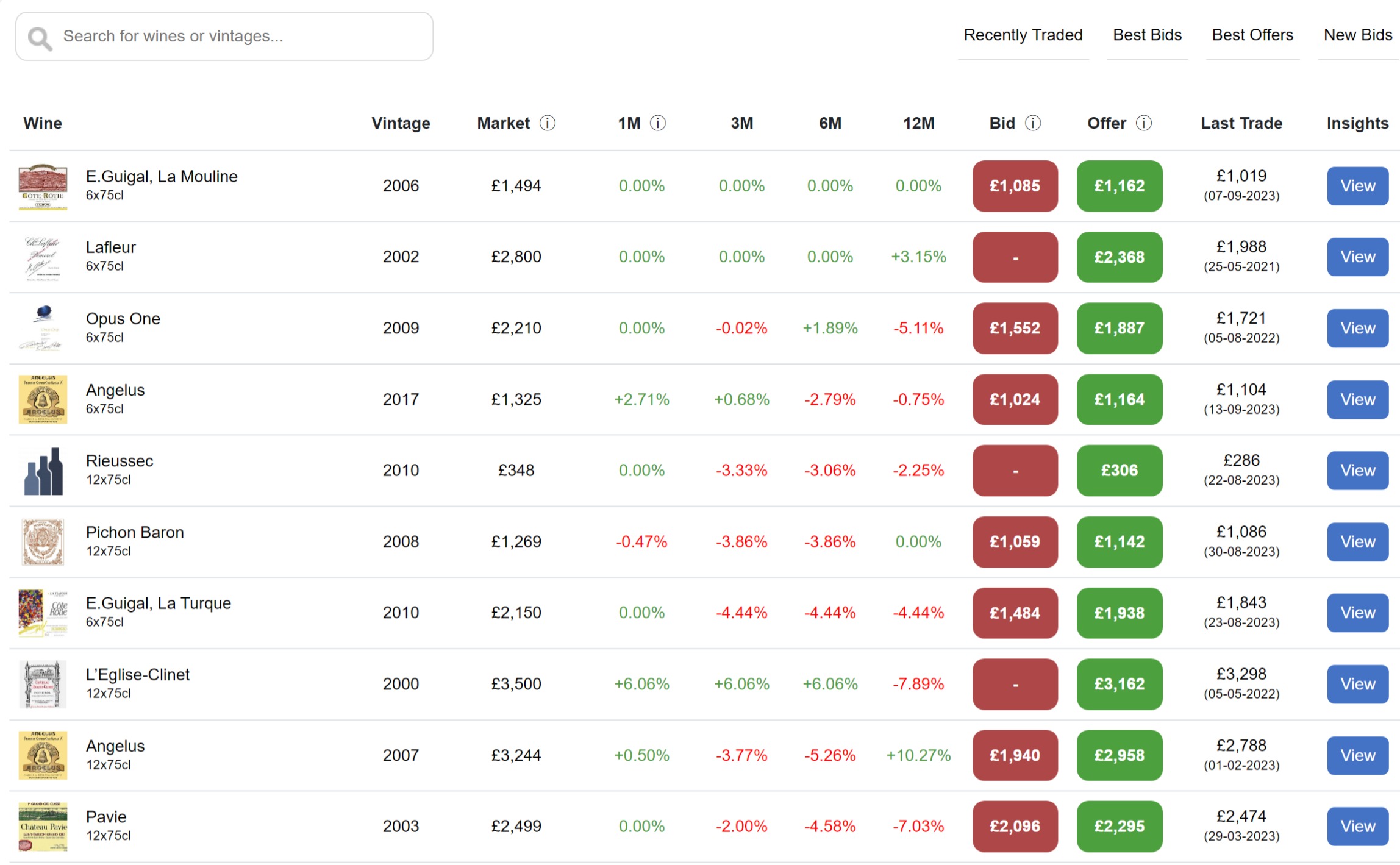Click the search magnifier icon

coord(40,38)
